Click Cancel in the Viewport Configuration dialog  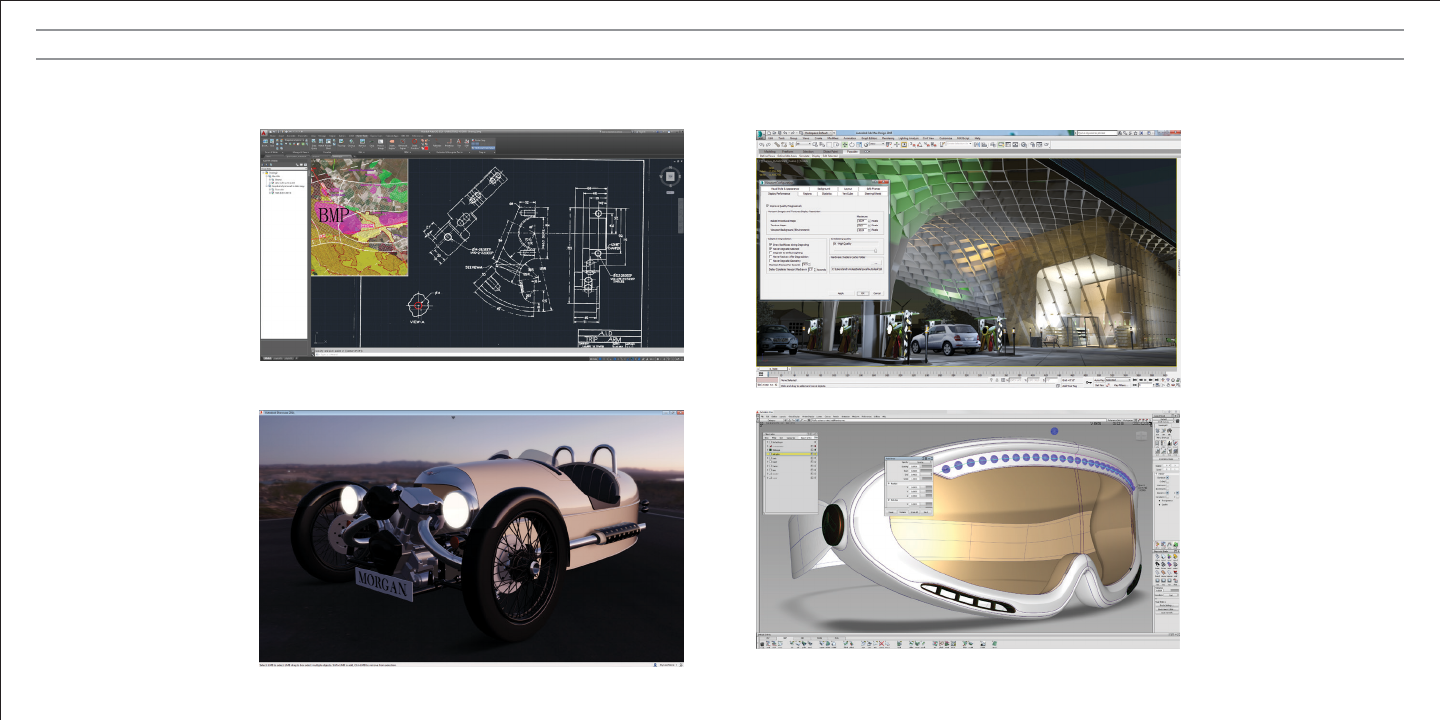click(877, 293)
